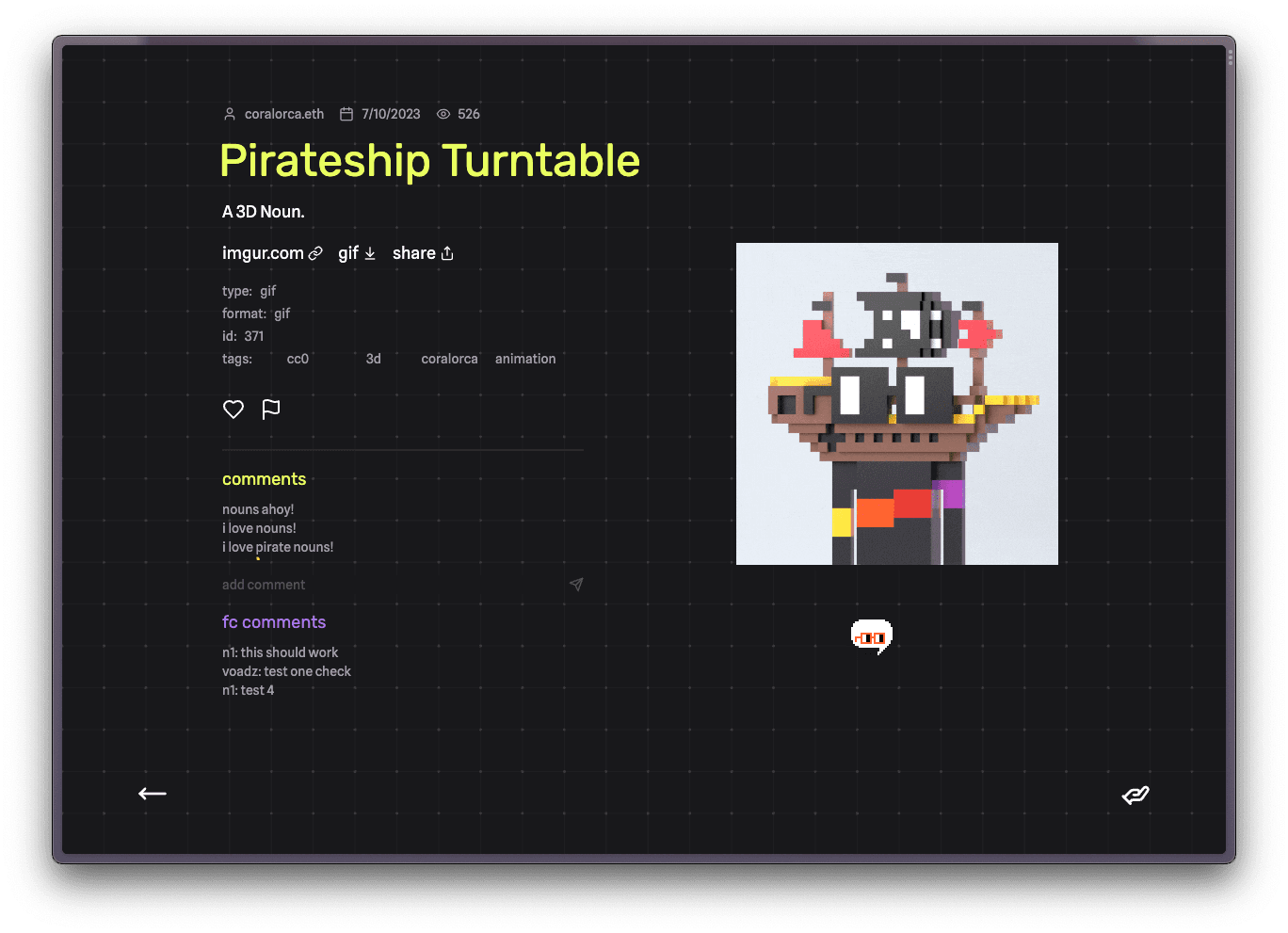Open the pirateship 3D Noun image
The height and width of the screenshot is (933, 1288).
tap(896, 404)
